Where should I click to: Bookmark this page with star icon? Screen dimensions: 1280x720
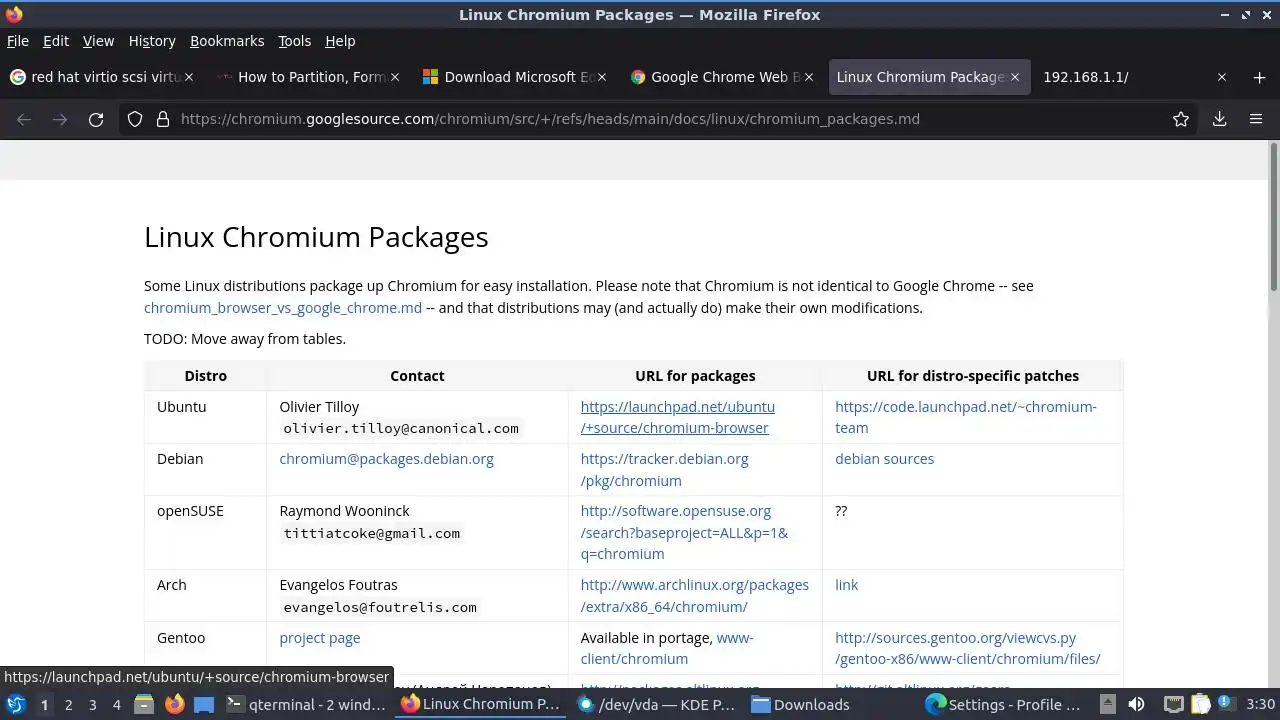point(1181,119)
